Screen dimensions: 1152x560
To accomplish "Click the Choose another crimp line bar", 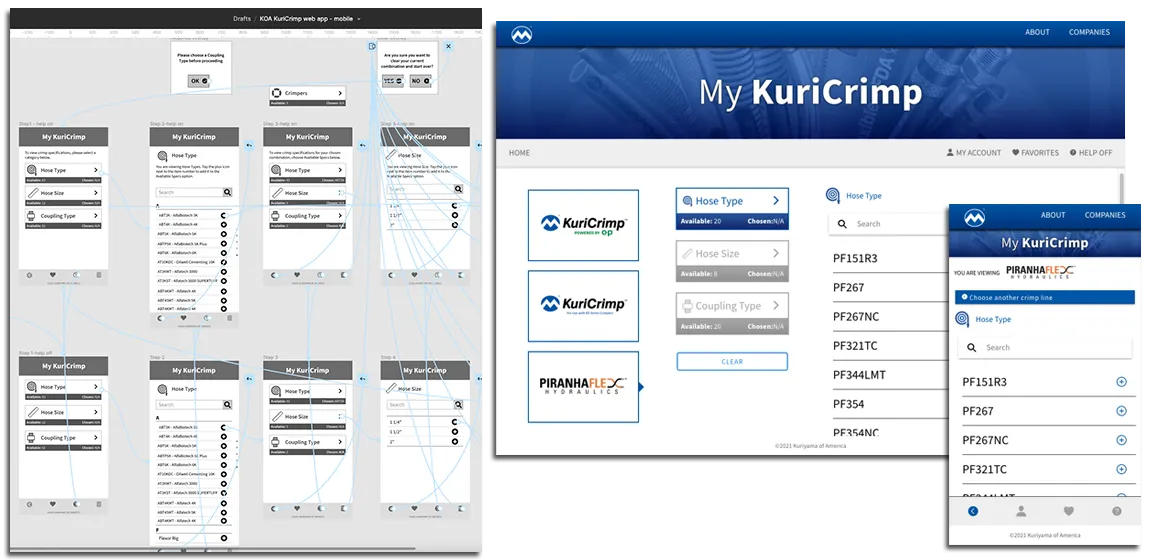I will 1044,298.
